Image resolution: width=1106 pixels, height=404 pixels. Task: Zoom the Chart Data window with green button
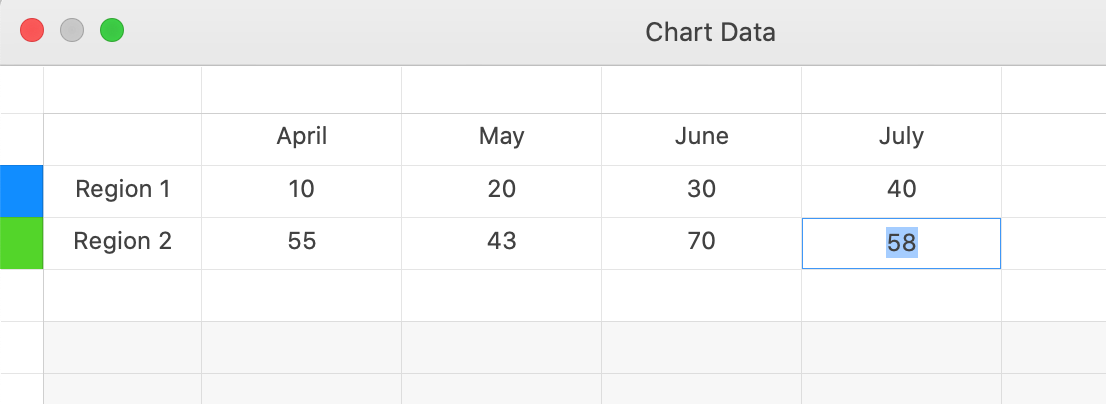tap(112, 31)
